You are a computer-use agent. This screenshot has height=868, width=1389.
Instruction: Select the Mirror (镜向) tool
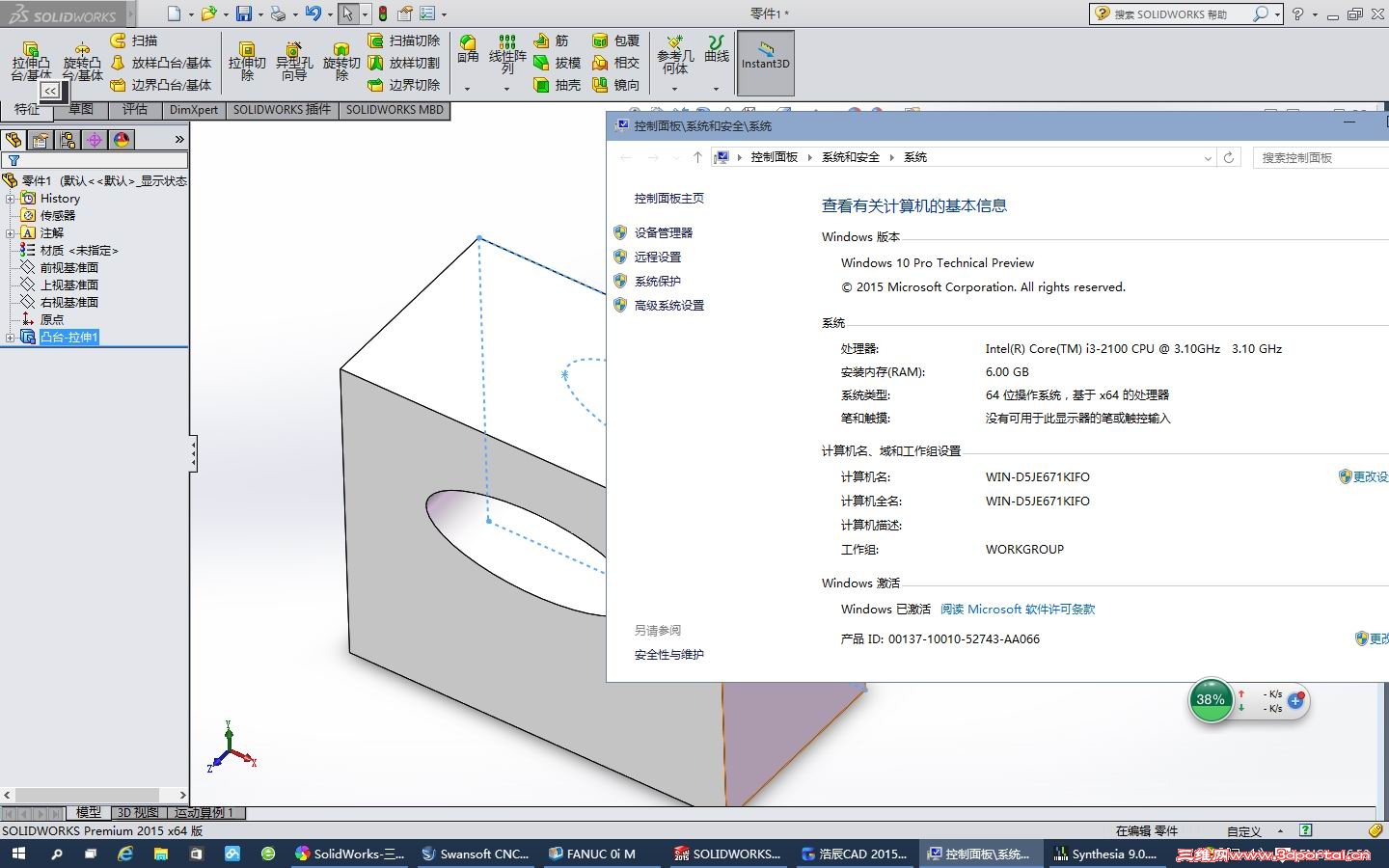615,85
